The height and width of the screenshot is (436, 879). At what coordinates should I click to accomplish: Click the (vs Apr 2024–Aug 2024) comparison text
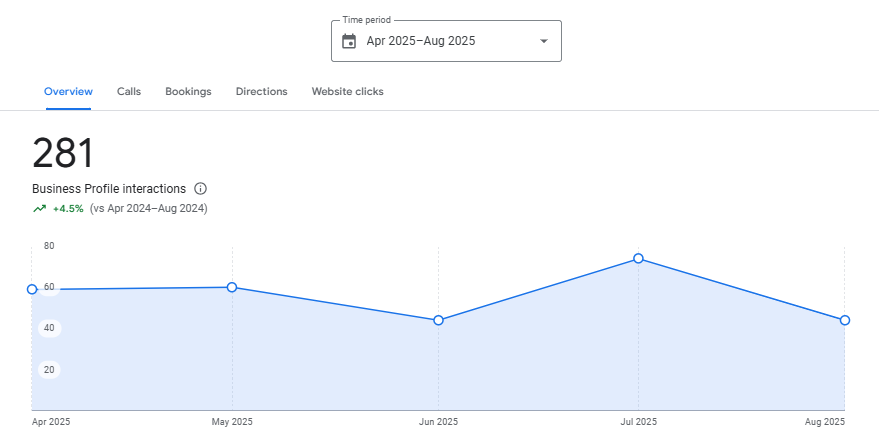pos(149,209)
